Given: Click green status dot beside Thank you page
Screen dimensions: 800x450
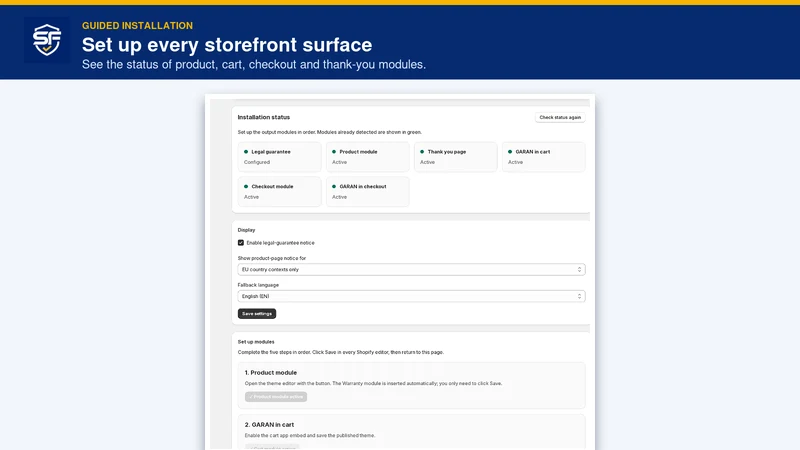Looking at the screenshot, I should (x=422, y=152).
